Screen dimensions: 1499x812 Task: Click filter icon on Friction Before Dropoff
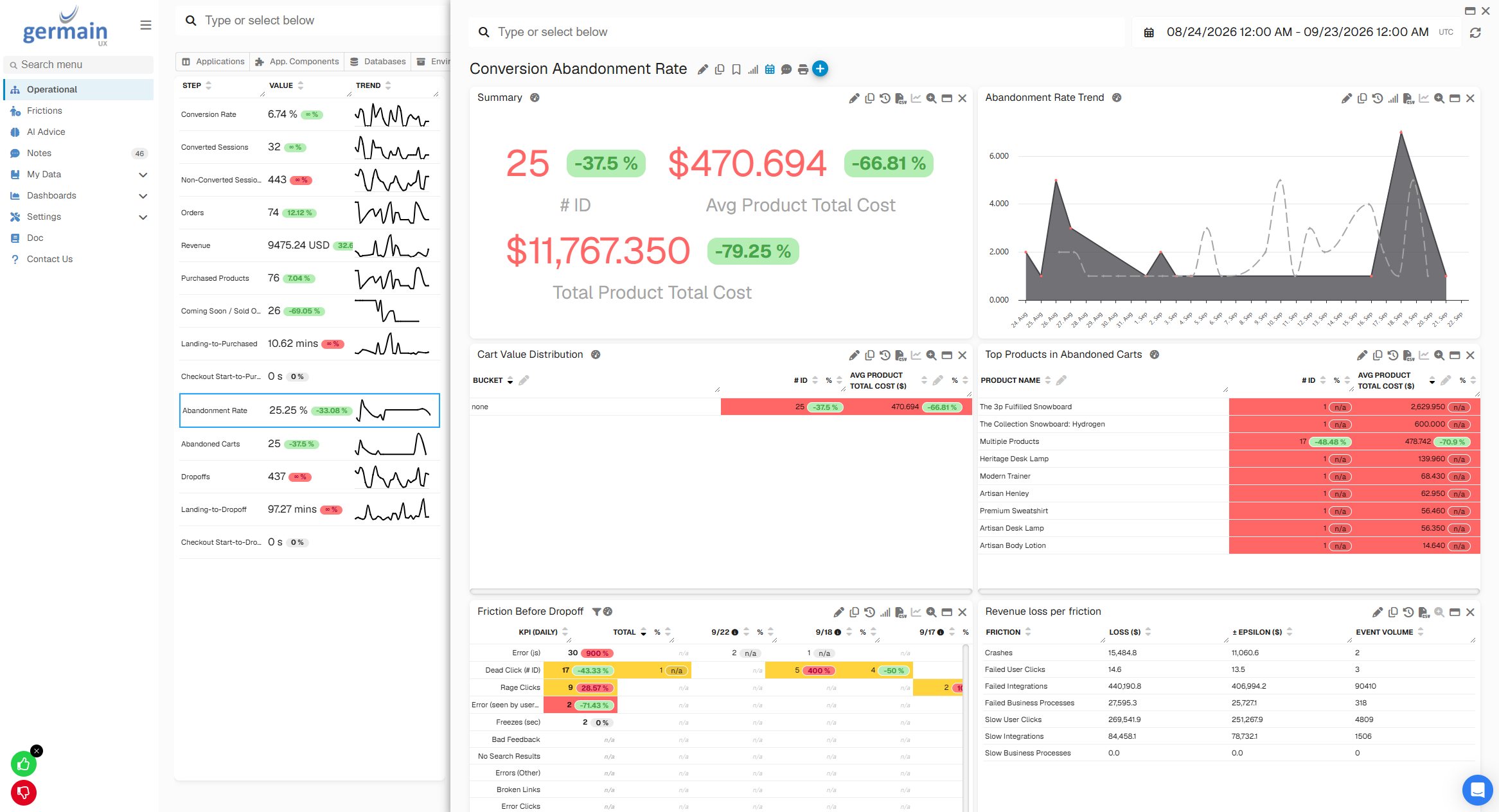coord(596,612)
